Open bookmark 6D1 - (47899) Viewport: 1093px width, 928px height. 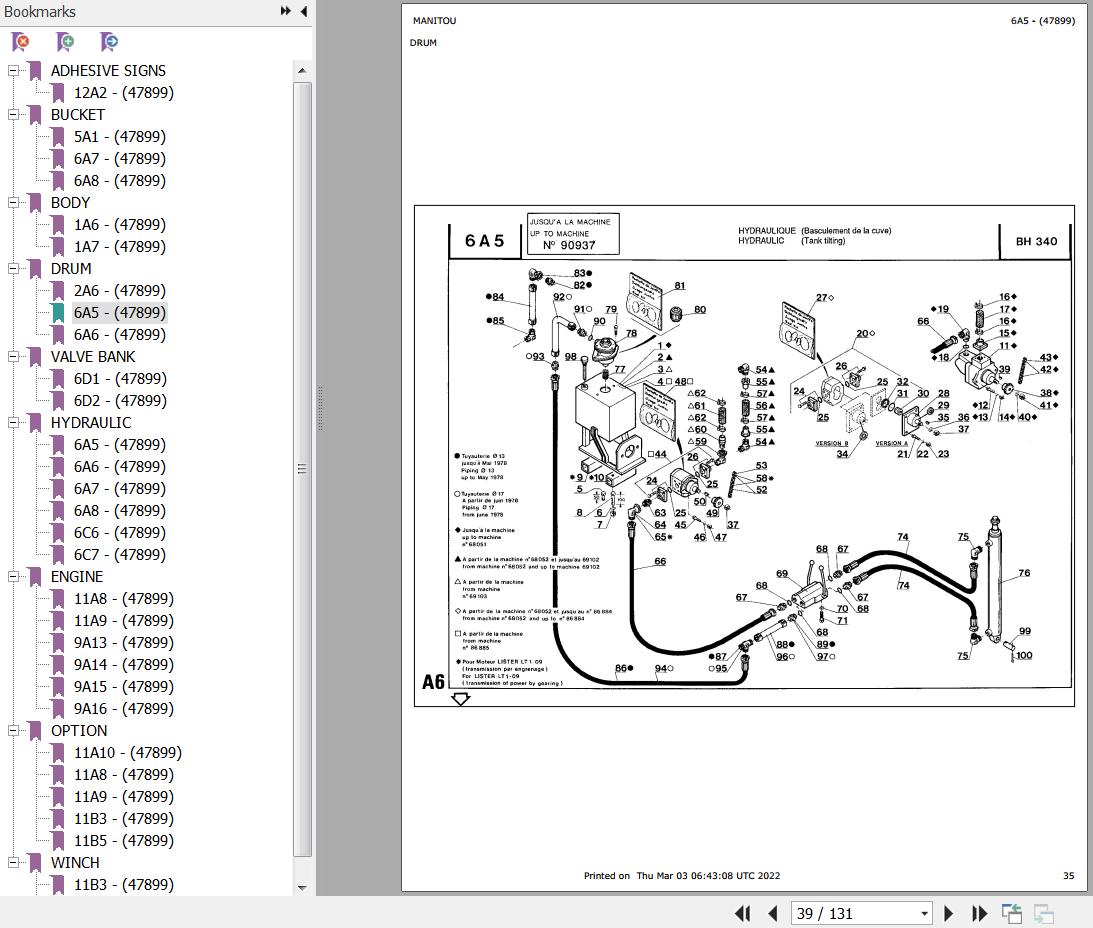pos(120,379)
